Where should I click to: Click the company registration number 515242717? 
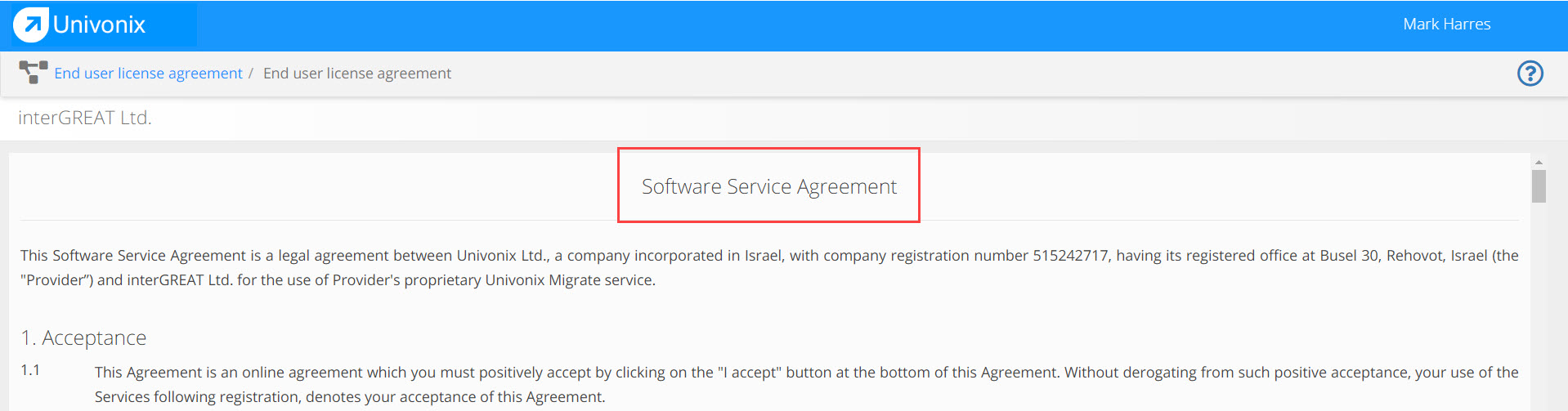point(1070,256)
